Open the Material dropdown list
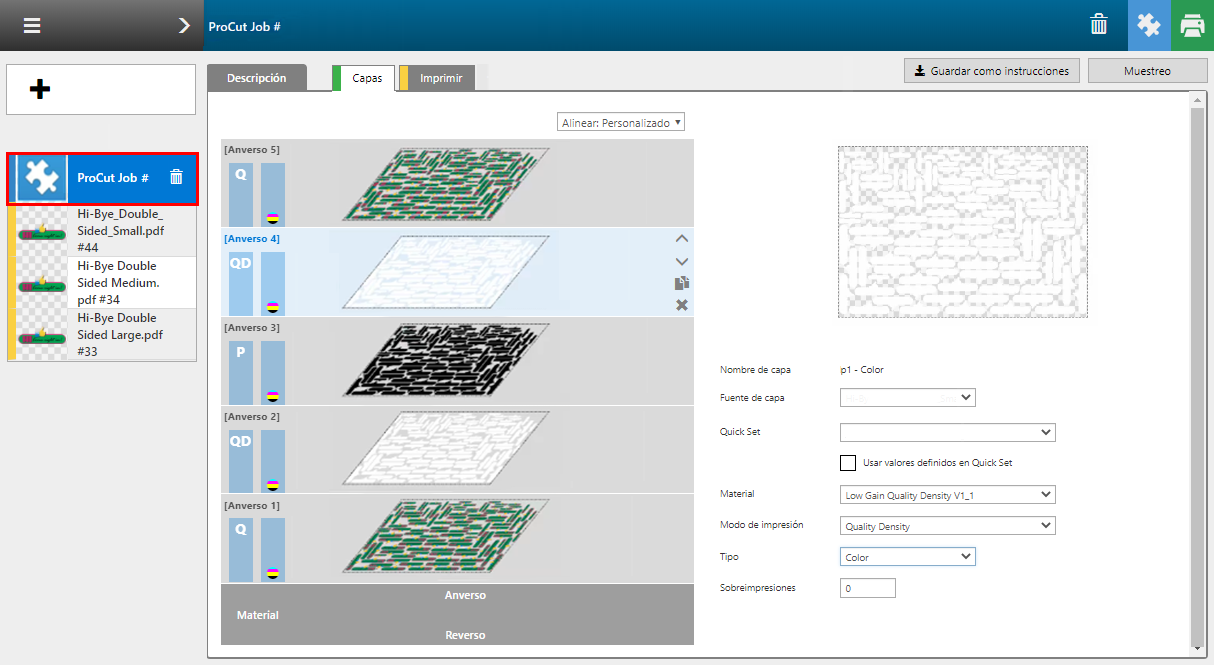 pos(947,494)
